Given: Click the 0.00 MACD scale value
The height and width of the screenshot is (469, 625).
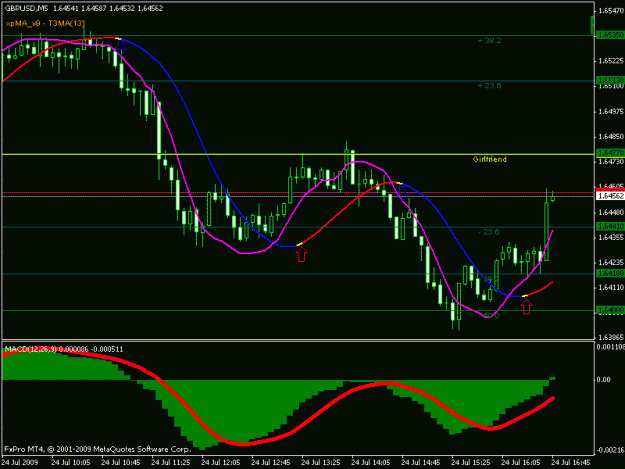Looking at the screenshot, I should (603, 380).
